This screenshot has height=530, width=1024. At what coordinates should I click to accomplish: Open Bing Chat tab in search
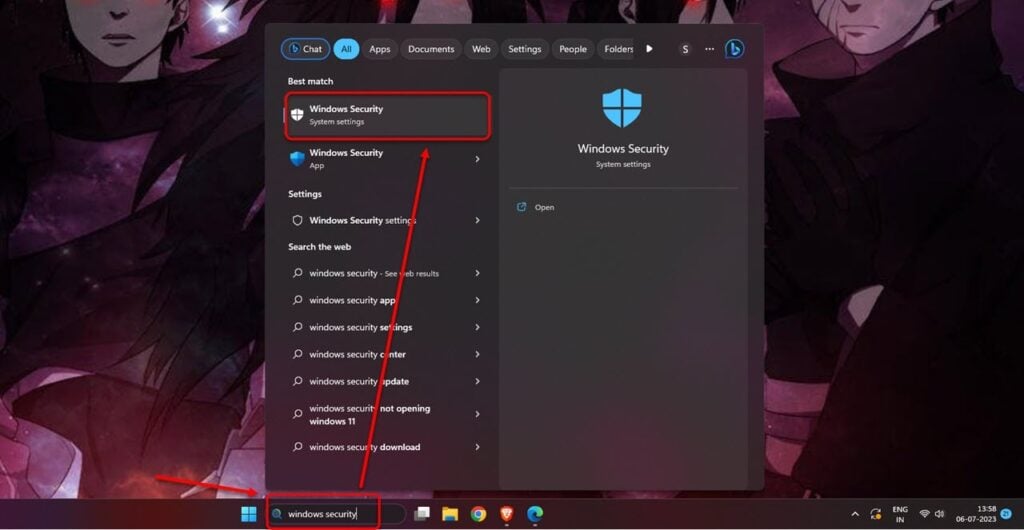pos(305,49)
